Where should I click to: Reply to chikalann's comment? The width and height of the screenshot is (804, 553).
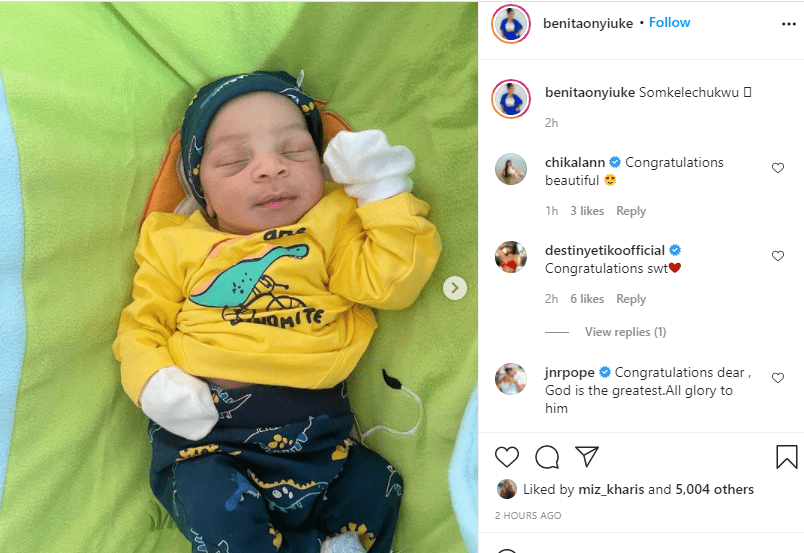631,211
